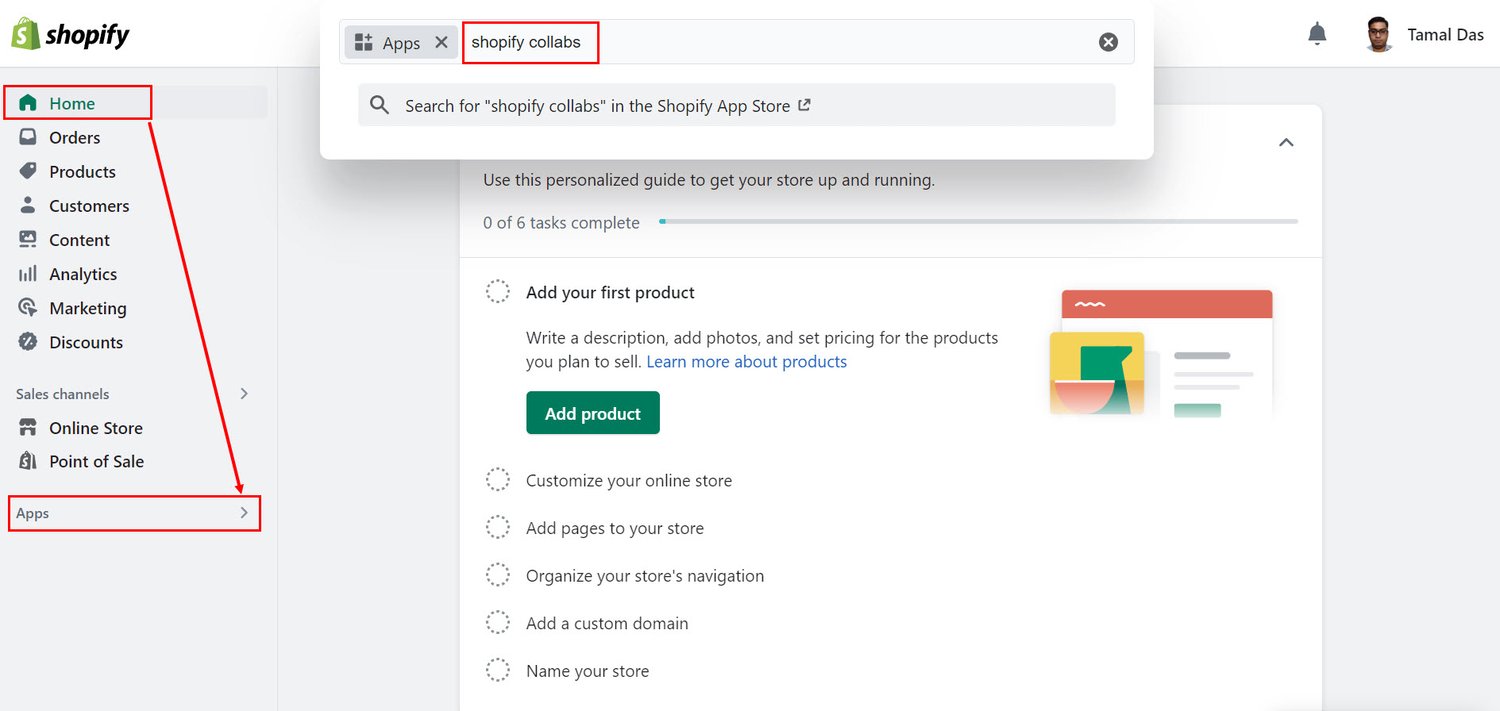Viewport: 1500px width, 711px height.
Task: Click the Online Store storefront icon
Action: [x=28, y=427]
